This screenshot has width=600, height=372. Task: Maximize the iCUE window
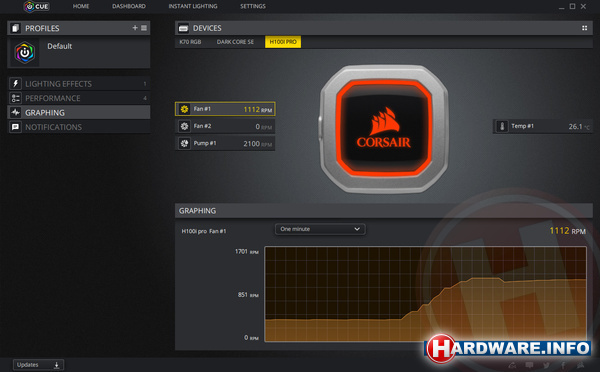572,6
